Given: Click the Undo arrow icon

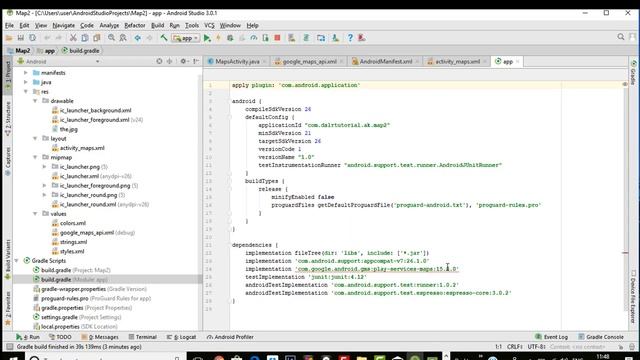Looking at the screenshot, I should pyautogui.click(x=47, y=38).
